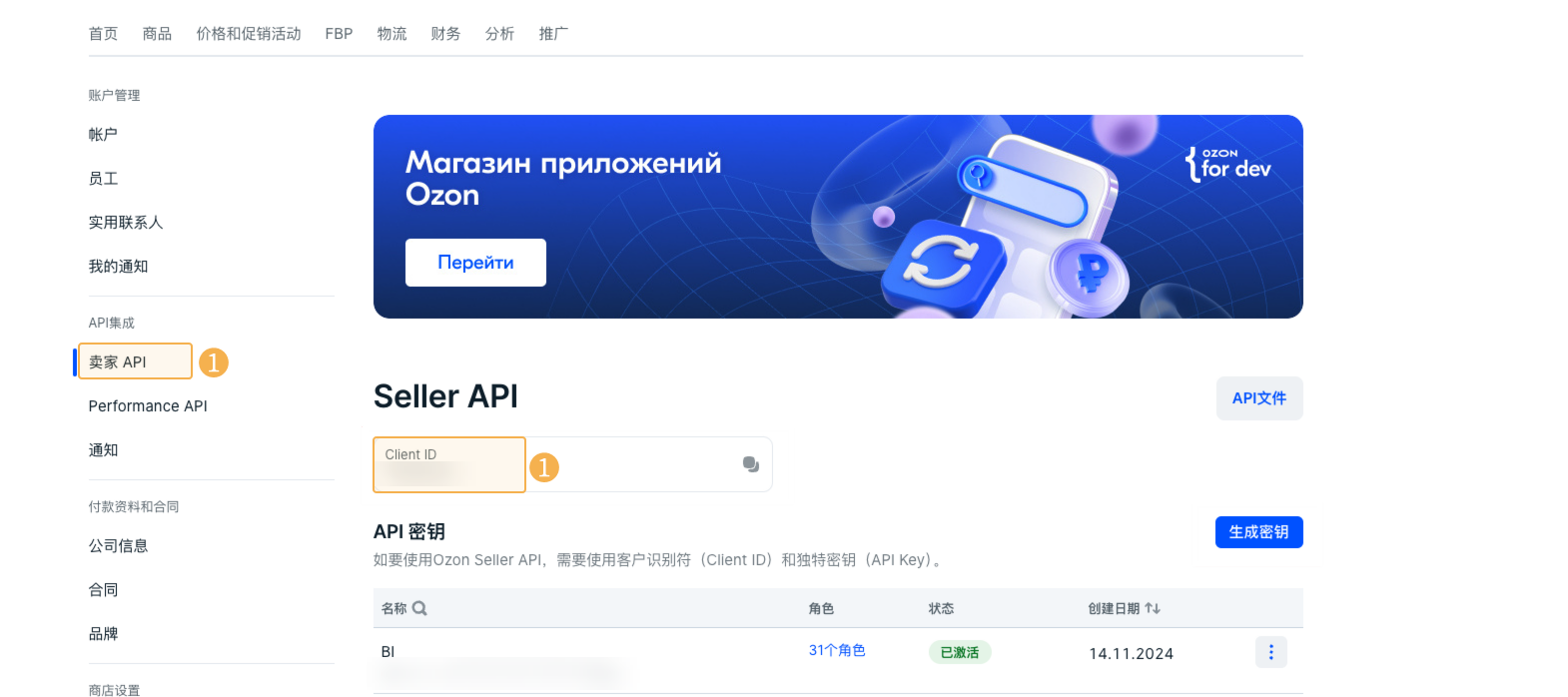Click 生成密钥 button

pos(1259,532)
